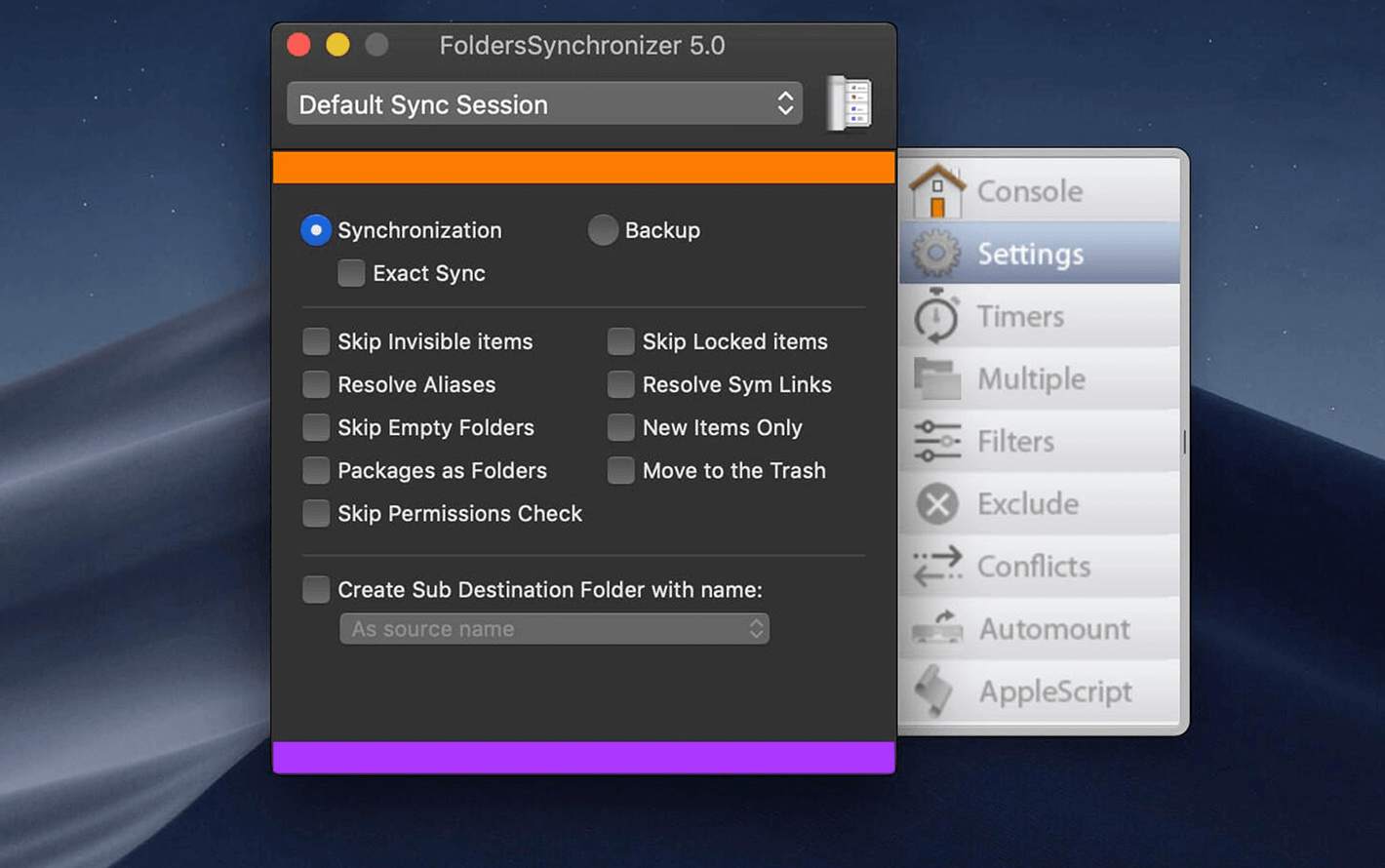Open the Filters sliders icon
The height and width of the screenshot is (868, 1385).
click(x=937, y=441)
